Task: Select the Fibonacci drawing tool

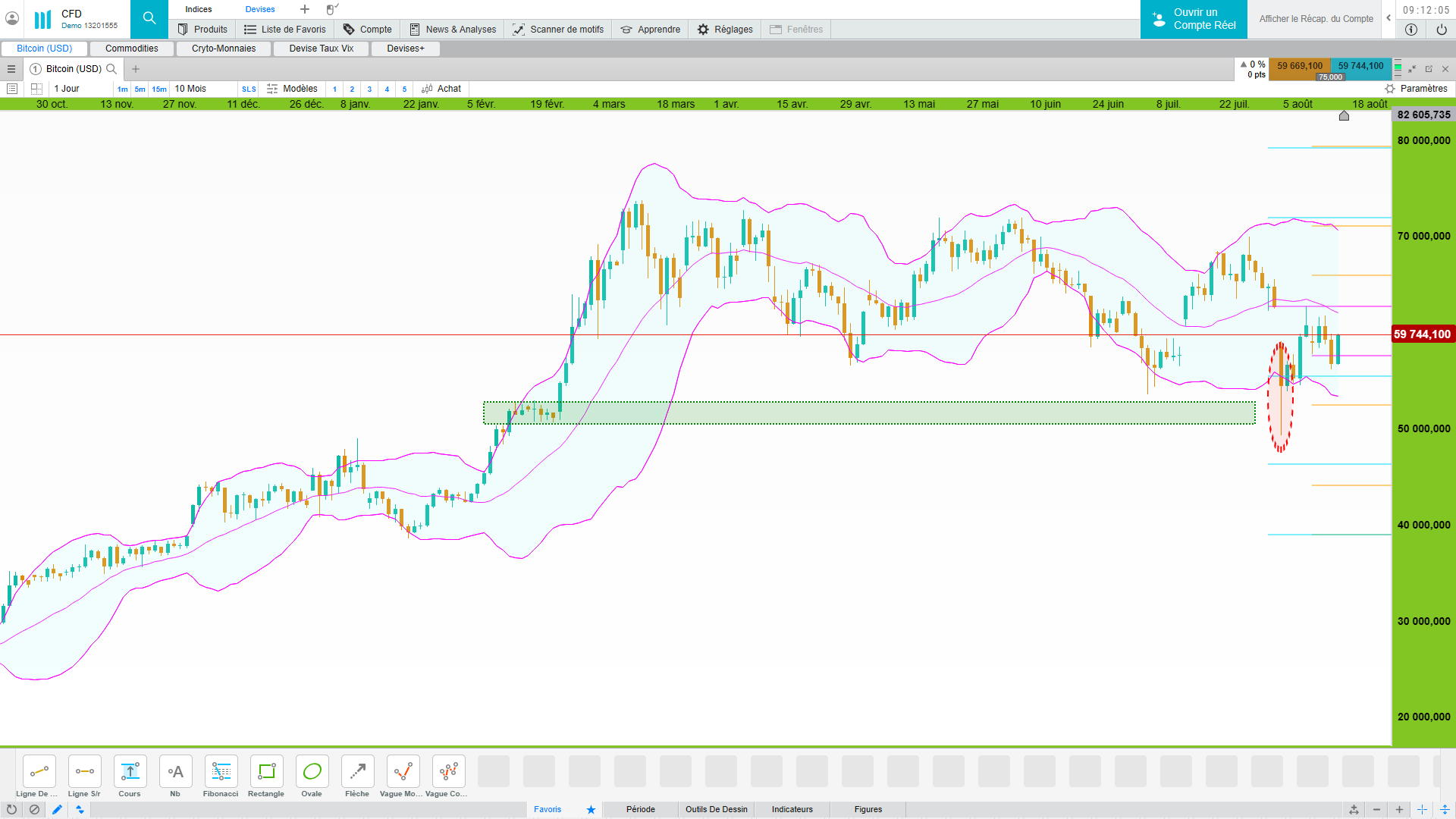Action: [221, 772]
